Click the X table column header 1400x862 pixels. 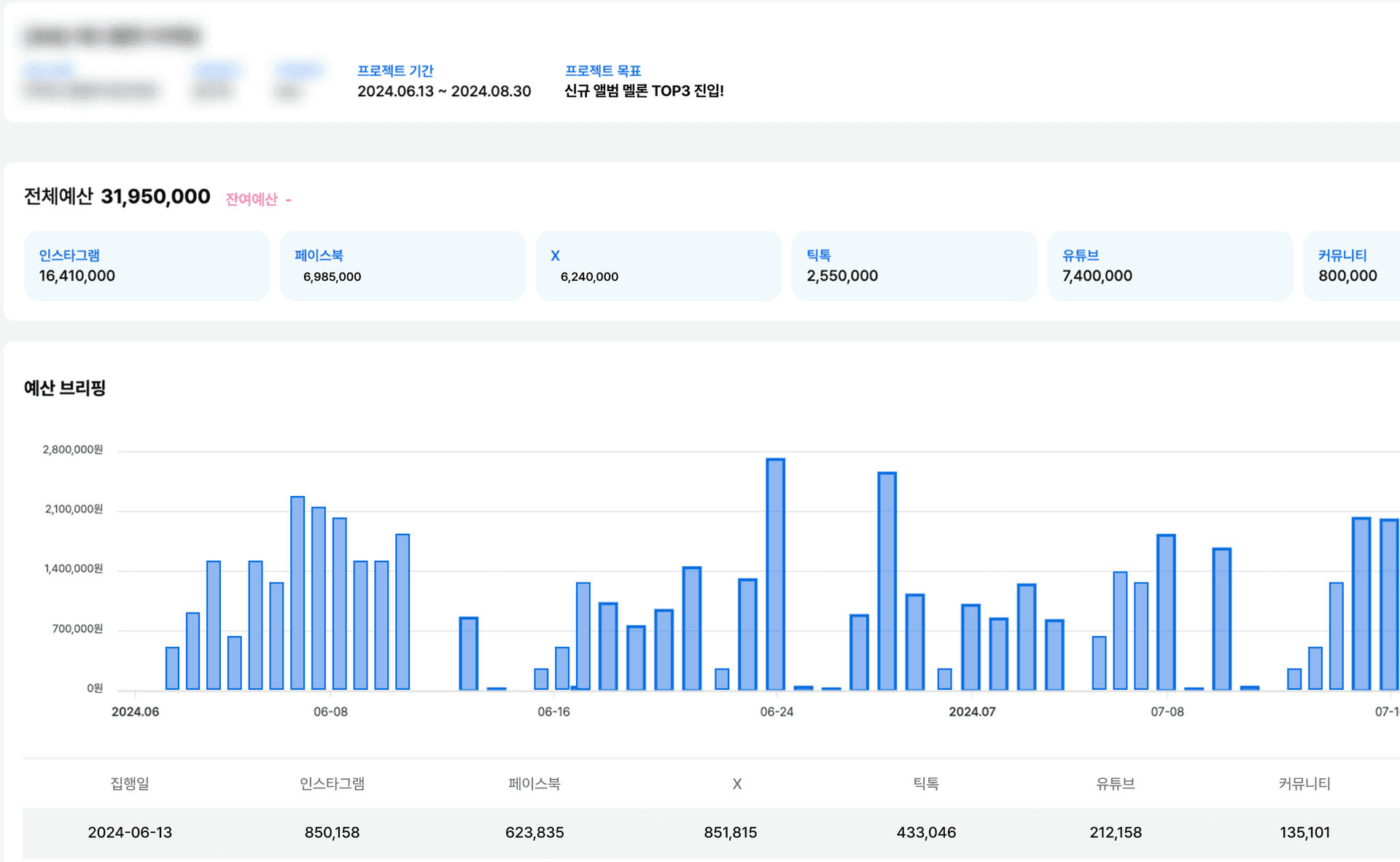click(x=736, y=784)
